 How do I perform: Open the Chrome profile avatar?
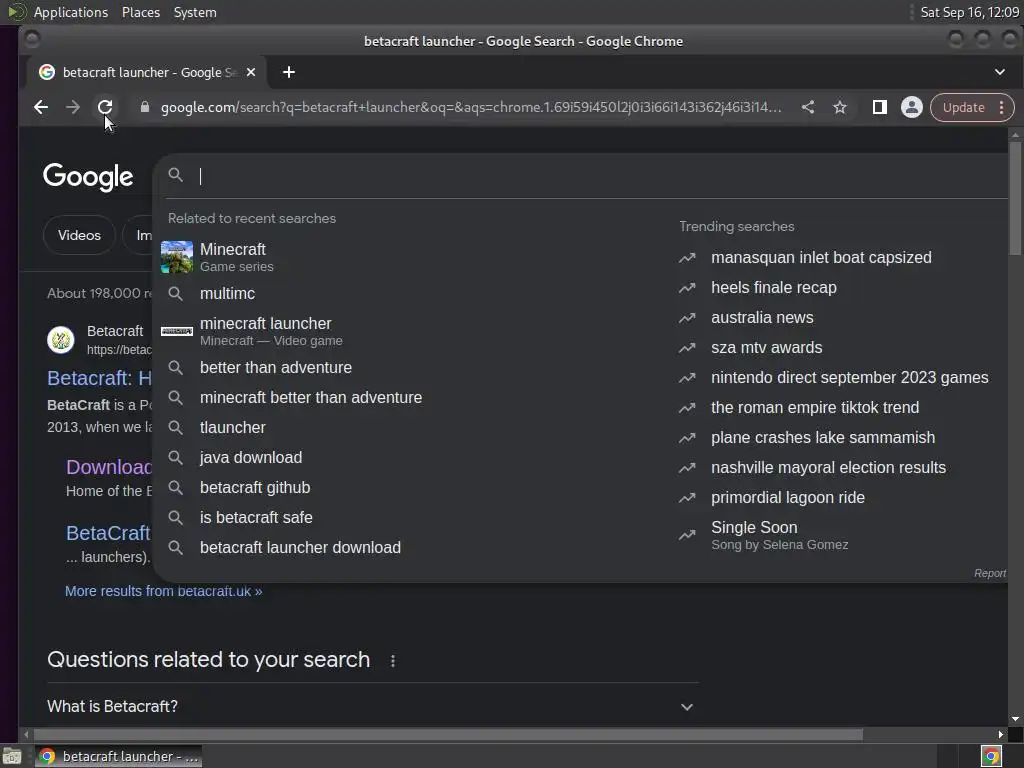coord(912,107)
